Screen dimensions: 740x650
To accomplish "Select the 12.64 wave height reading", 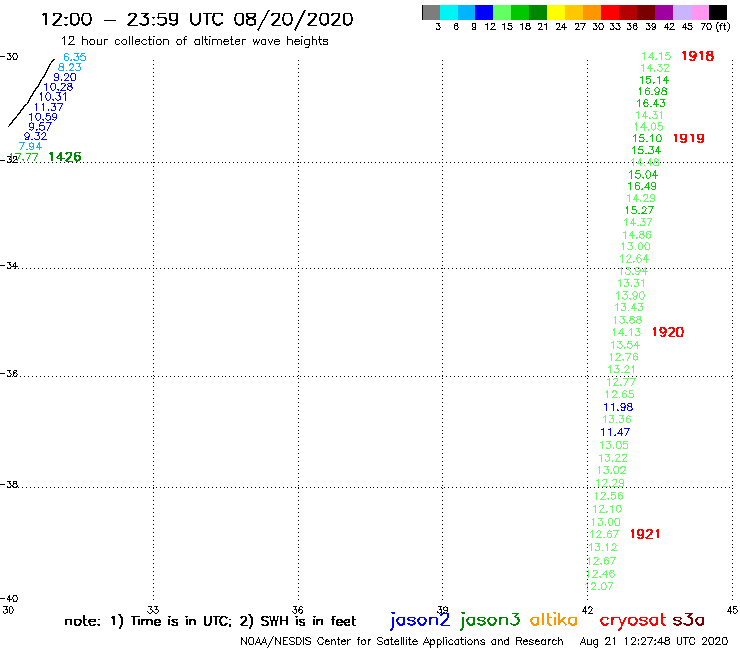I will click(x=634, y=259).
